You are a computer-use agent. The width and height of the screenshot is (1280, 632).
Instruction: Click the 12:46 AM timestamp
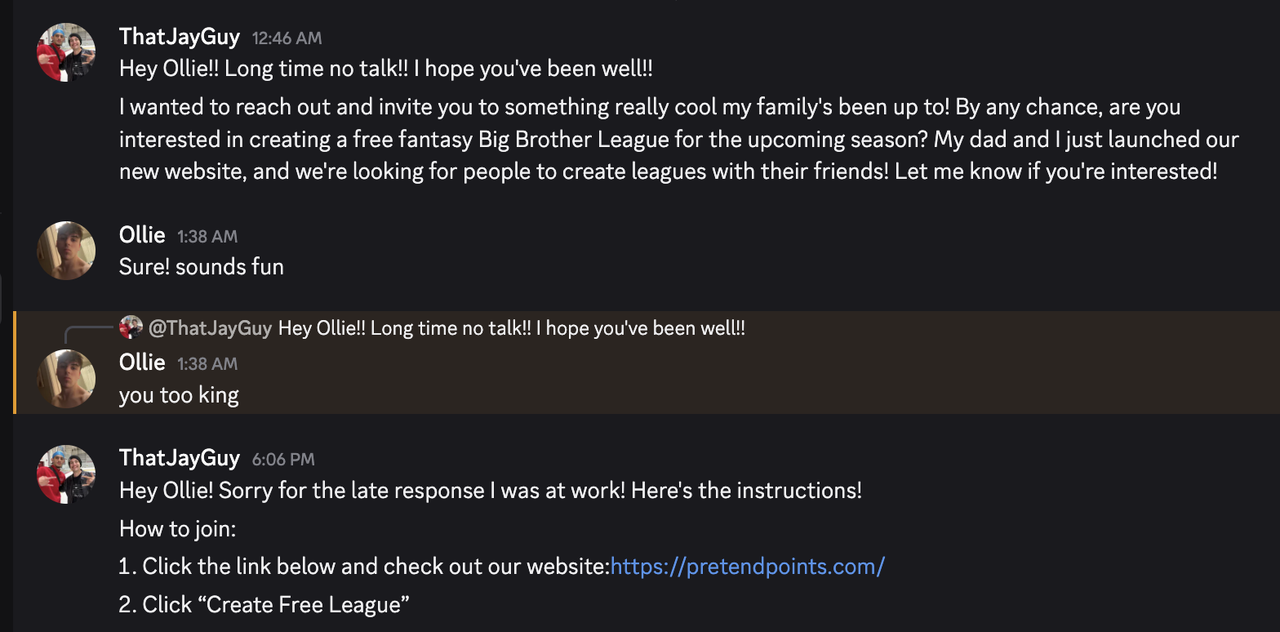(x=287, y=38)
